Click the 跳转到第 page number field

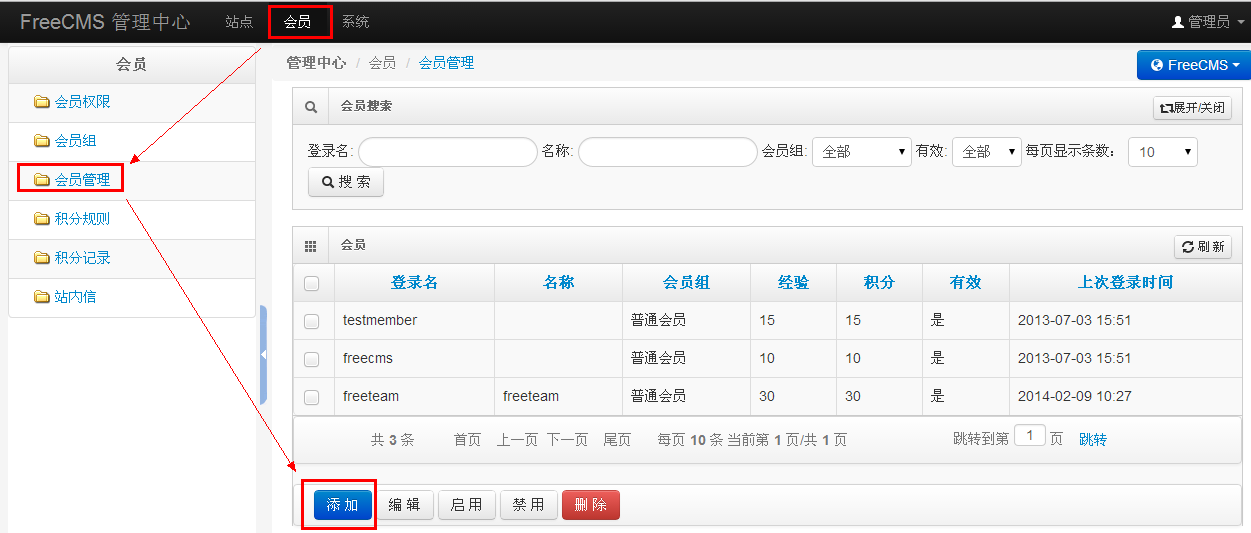[1030, 436]
